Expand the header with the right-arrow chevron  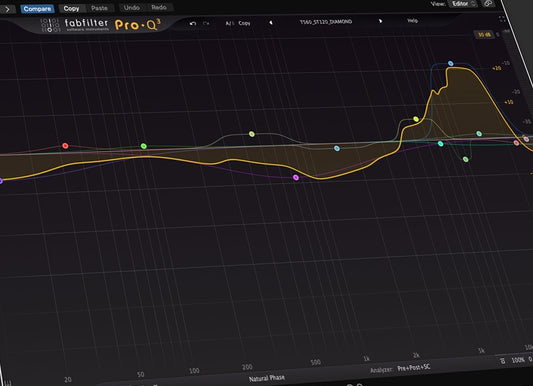point(7,10)
